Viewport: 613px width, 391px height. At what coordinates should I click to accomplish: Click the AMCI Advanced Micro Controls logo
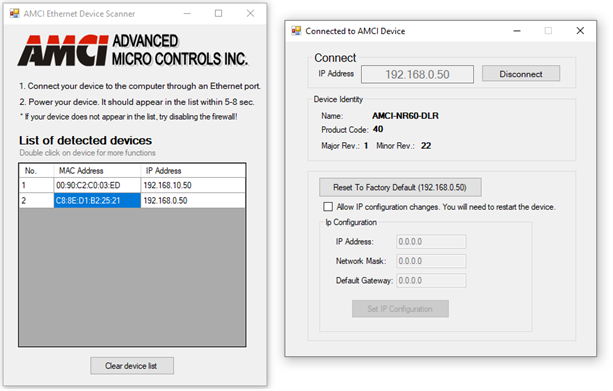133,50
